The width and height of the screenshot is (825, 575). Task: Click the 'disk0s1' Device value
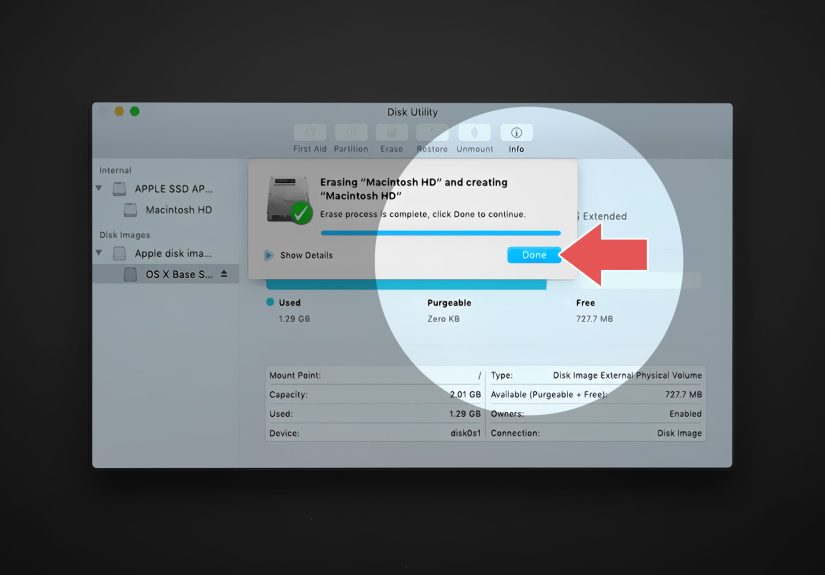[466, 433]
